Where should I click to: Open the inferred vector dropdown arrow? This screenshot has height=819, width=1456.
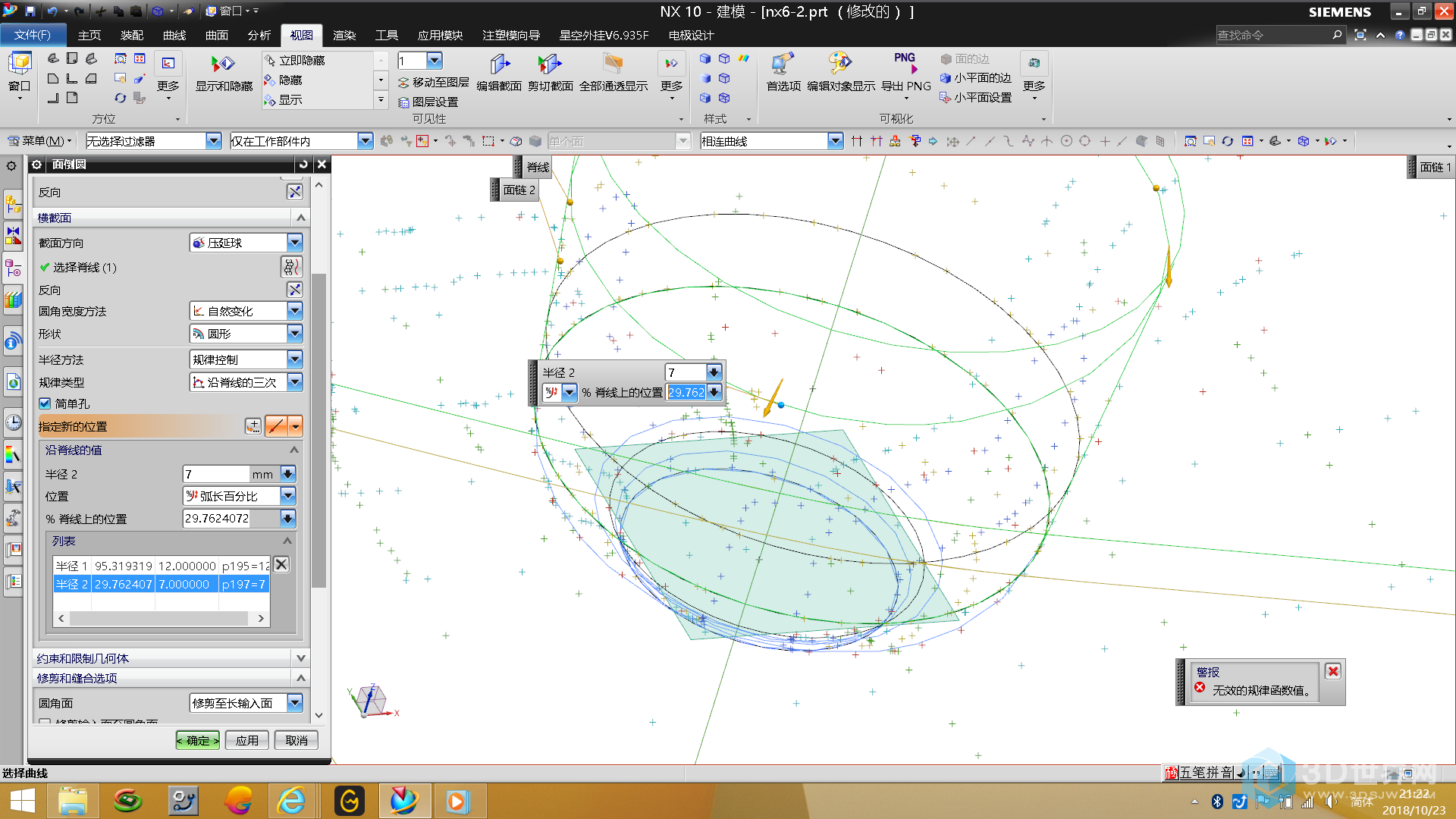click(296, 426)
